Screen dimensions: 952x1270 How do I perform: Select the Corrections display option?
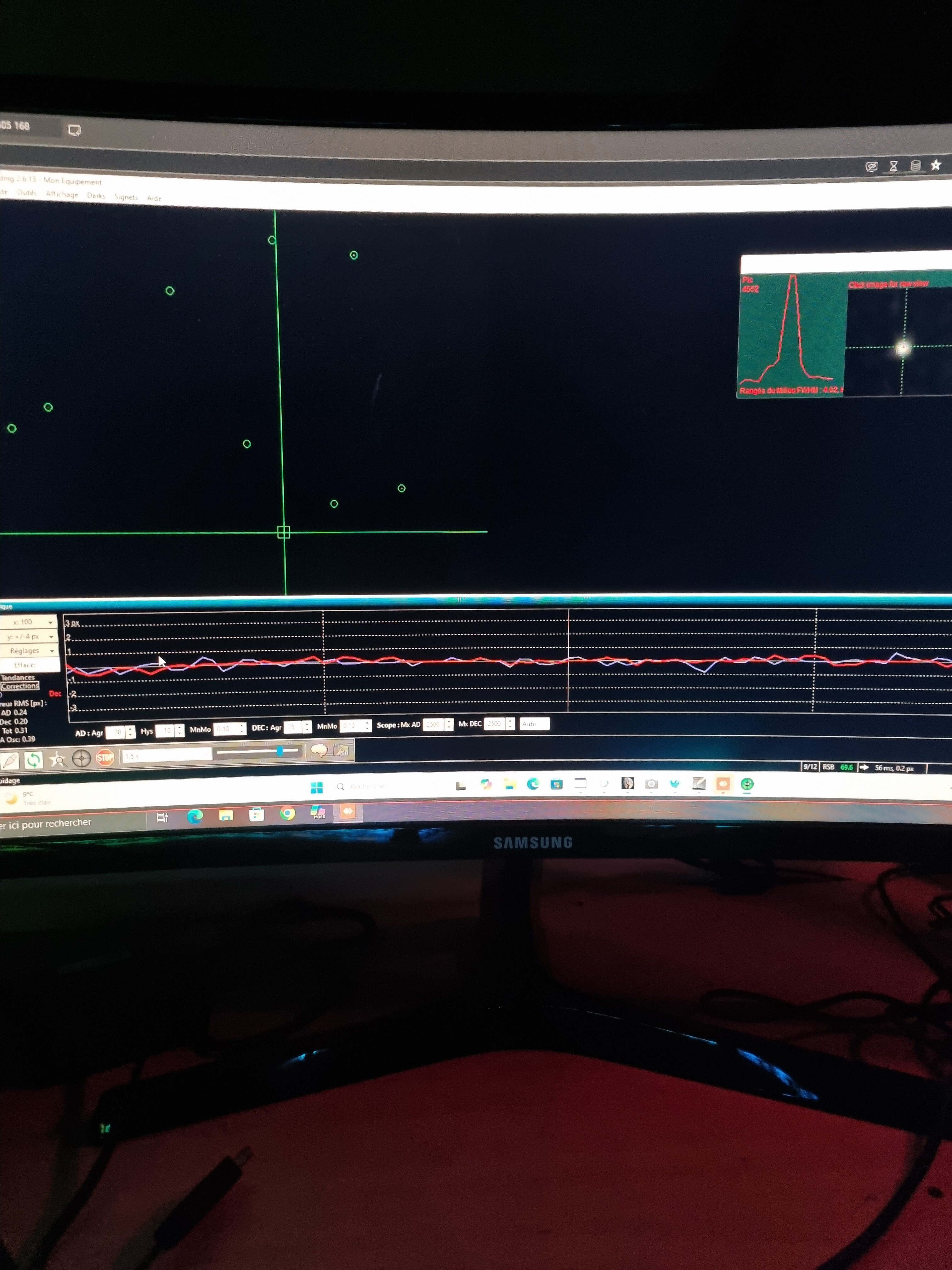tap(20, 686)
